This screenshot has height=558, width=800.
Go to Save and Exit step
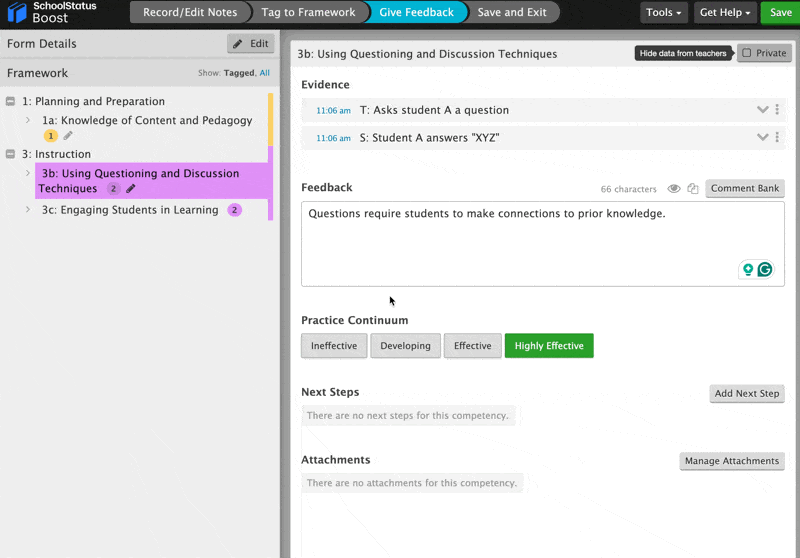512,12
